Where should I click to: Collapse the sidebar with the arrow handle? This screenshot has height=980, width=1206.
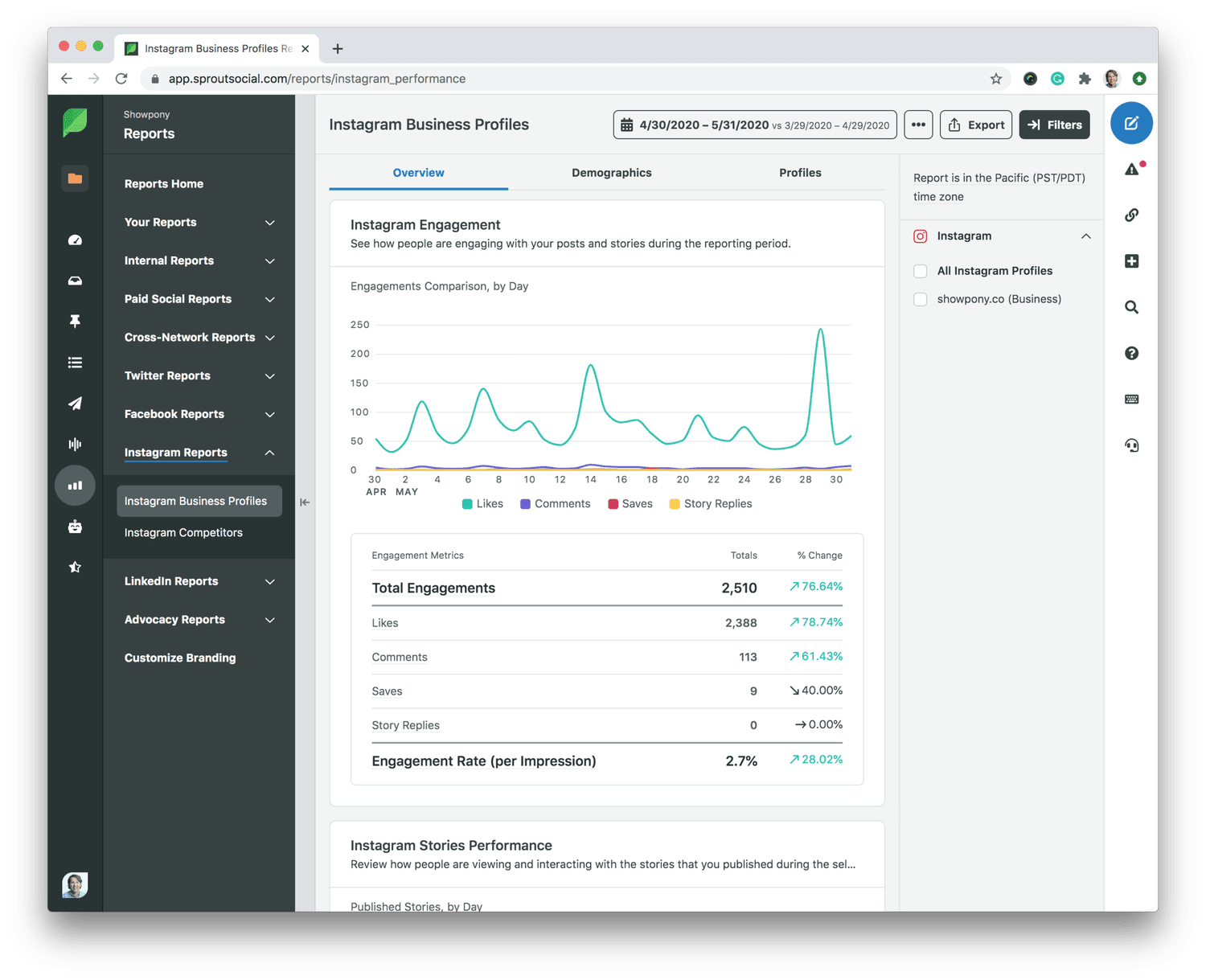(x=305, y=502)
